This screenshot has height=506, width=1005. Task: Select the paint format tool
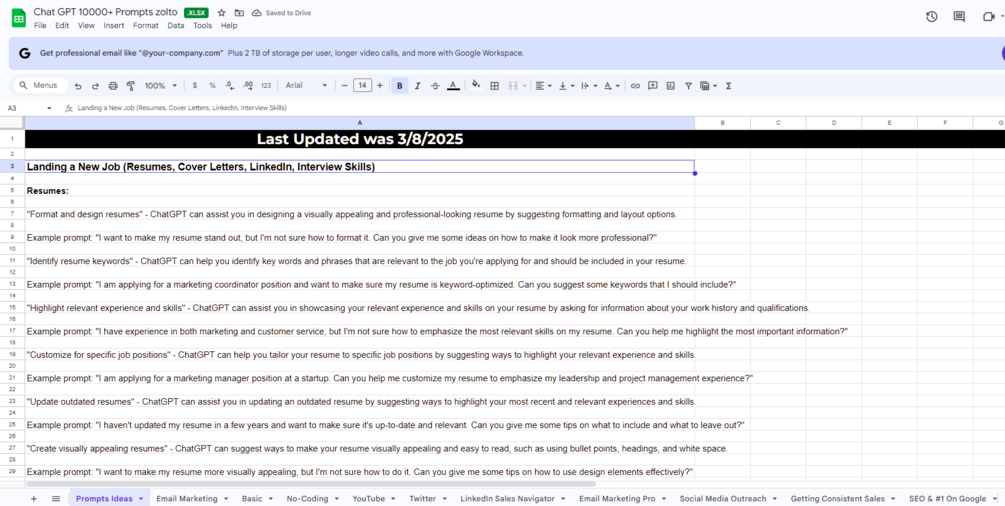tap(131, 85)
